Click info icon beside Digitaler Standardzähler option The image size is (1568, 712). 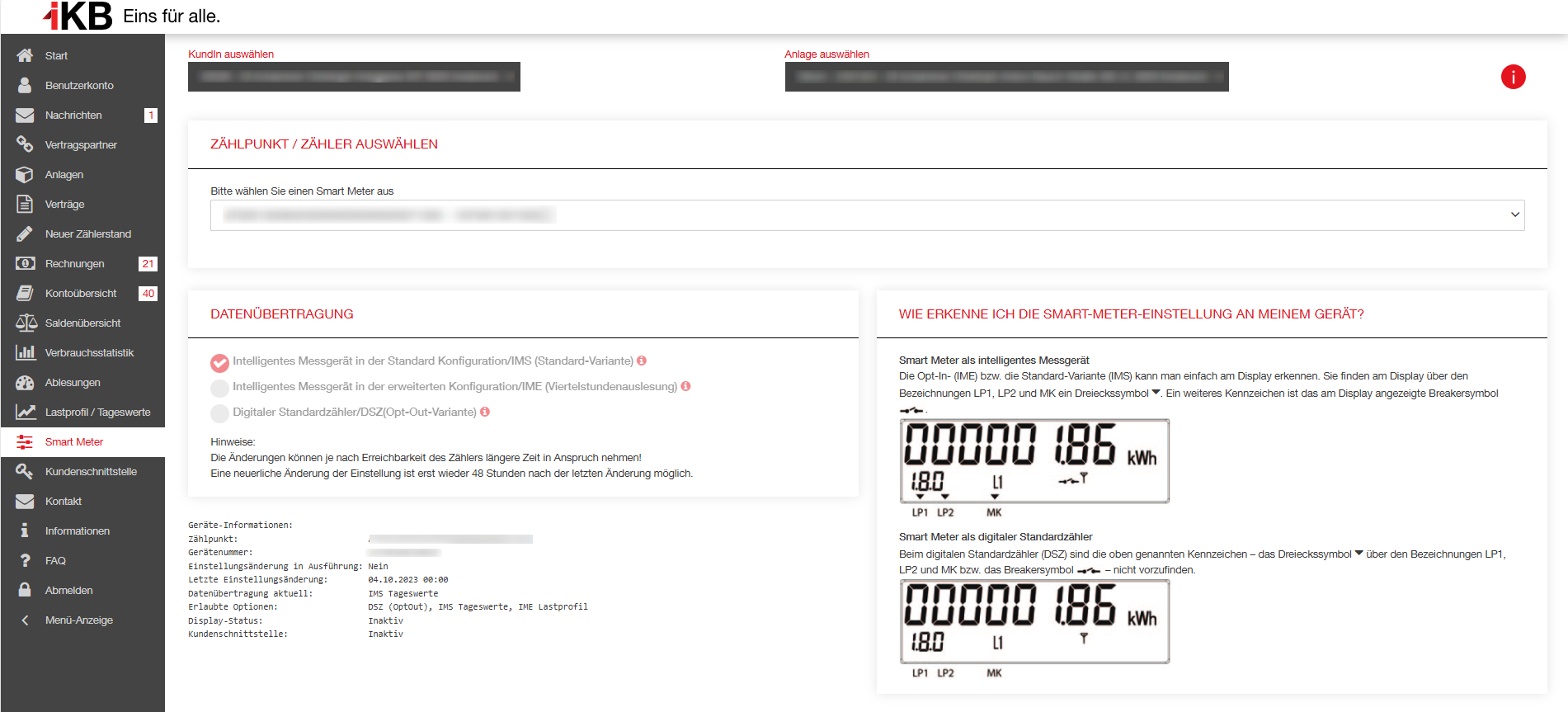click(x=485, y=412)
